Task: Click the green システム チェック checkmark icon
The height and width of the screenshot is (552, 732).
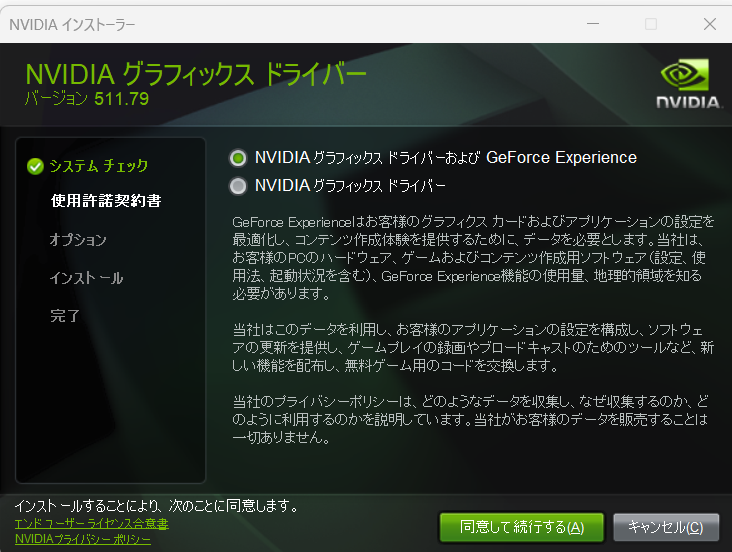Action: click(35, 166)
